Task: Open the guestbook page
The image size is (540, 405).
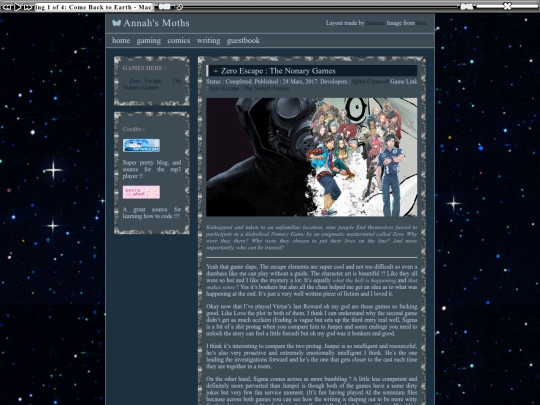Action: (243, 41)
